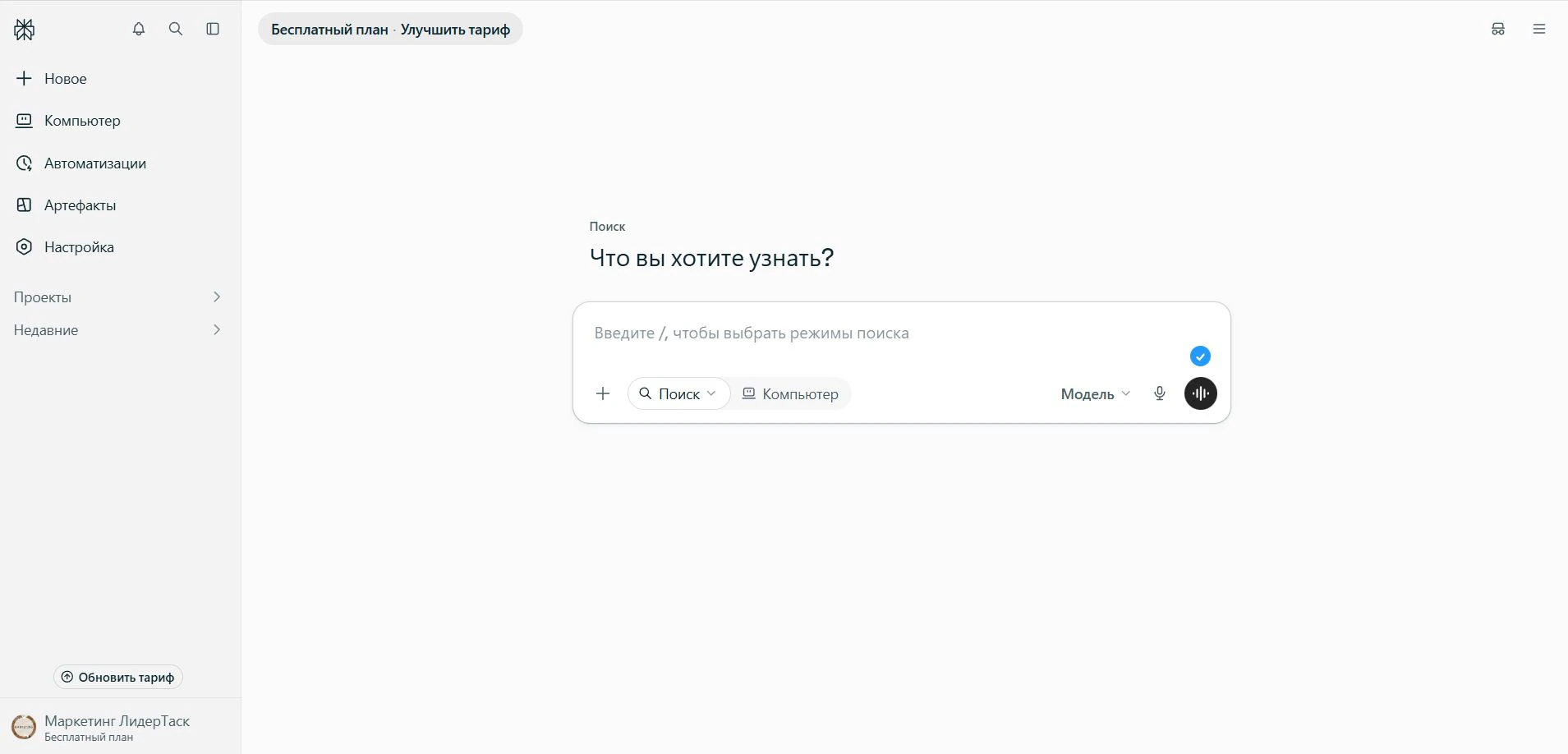Click the magnifier icon in the sidebar header
Screen dimensions: 1568x754
pos(176,29)
